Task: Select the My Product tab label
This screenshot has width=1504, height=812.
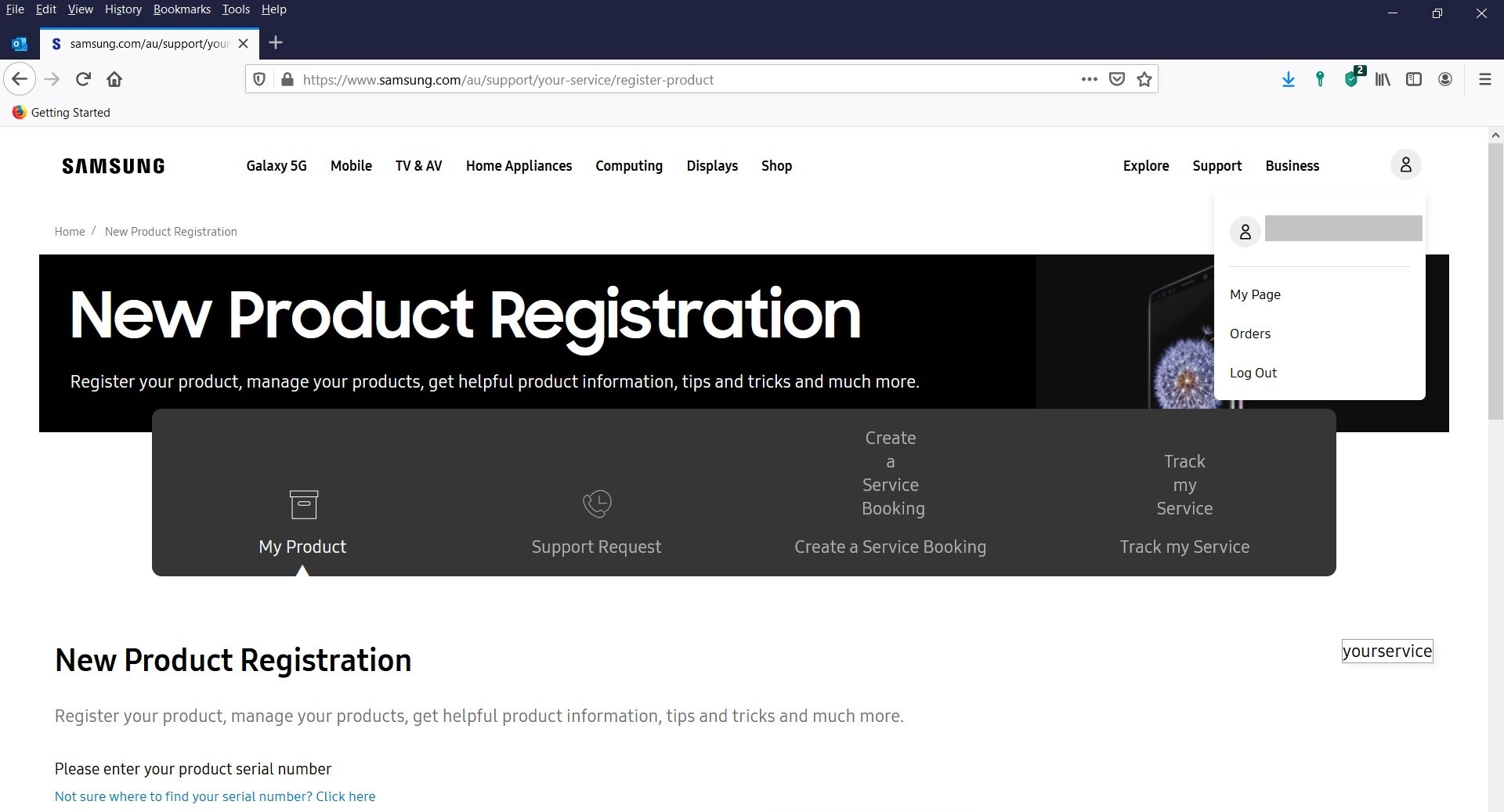Action: pyautogui.click(x=302, y=547)
